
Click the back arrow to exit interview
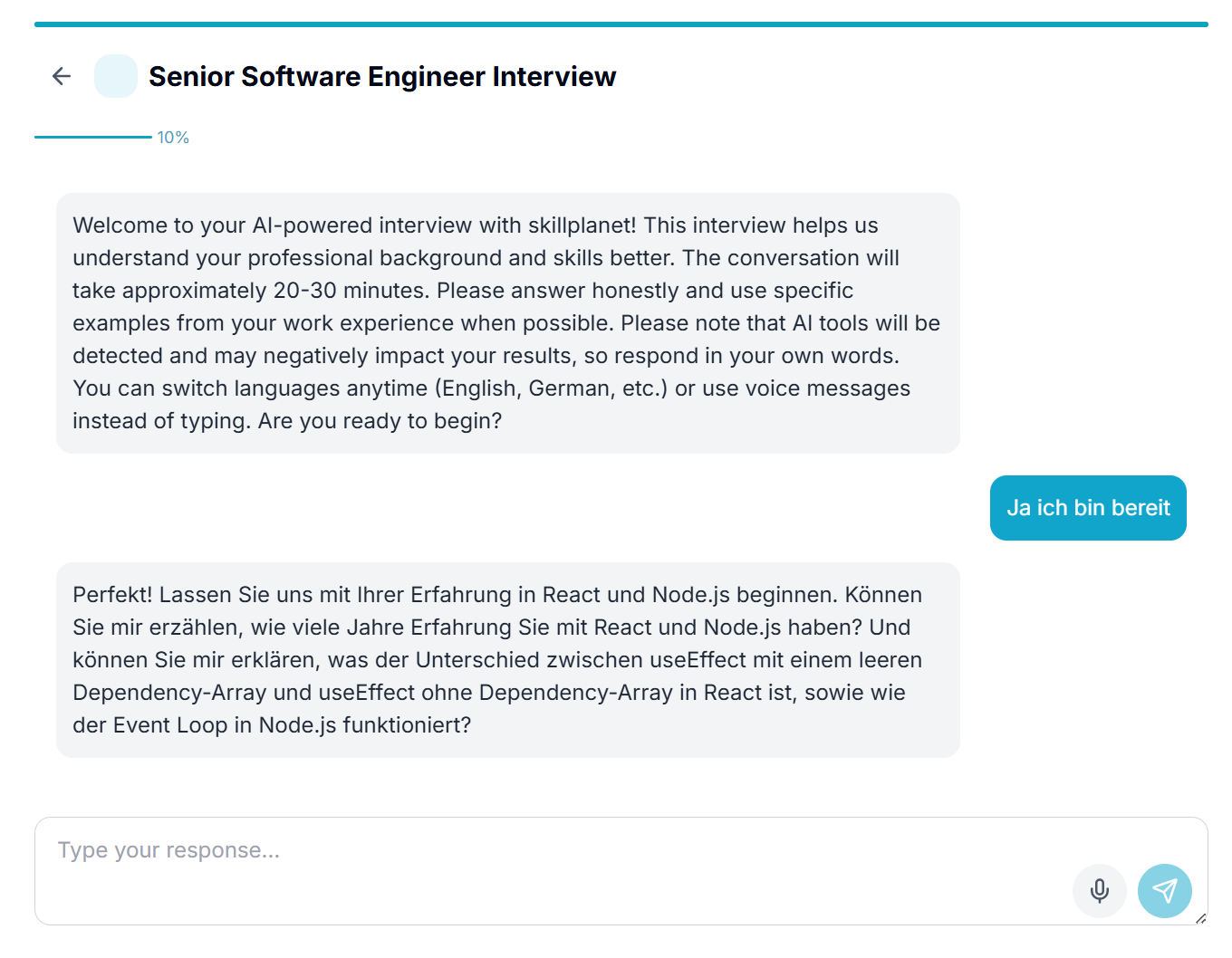click(61, 76)
